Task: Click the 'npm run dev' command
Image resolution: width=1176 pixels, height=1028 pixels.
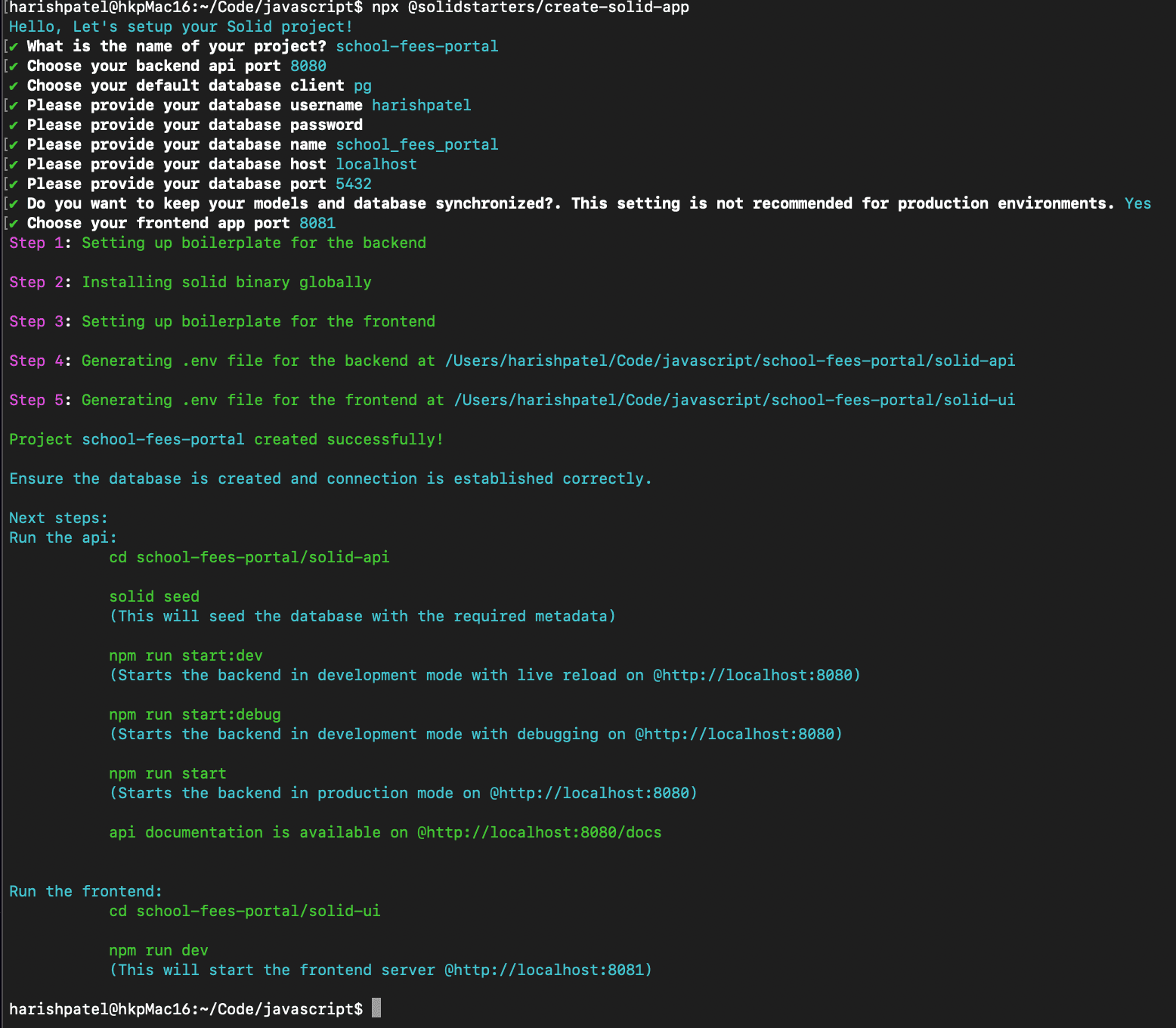Action: coord(159,950)
